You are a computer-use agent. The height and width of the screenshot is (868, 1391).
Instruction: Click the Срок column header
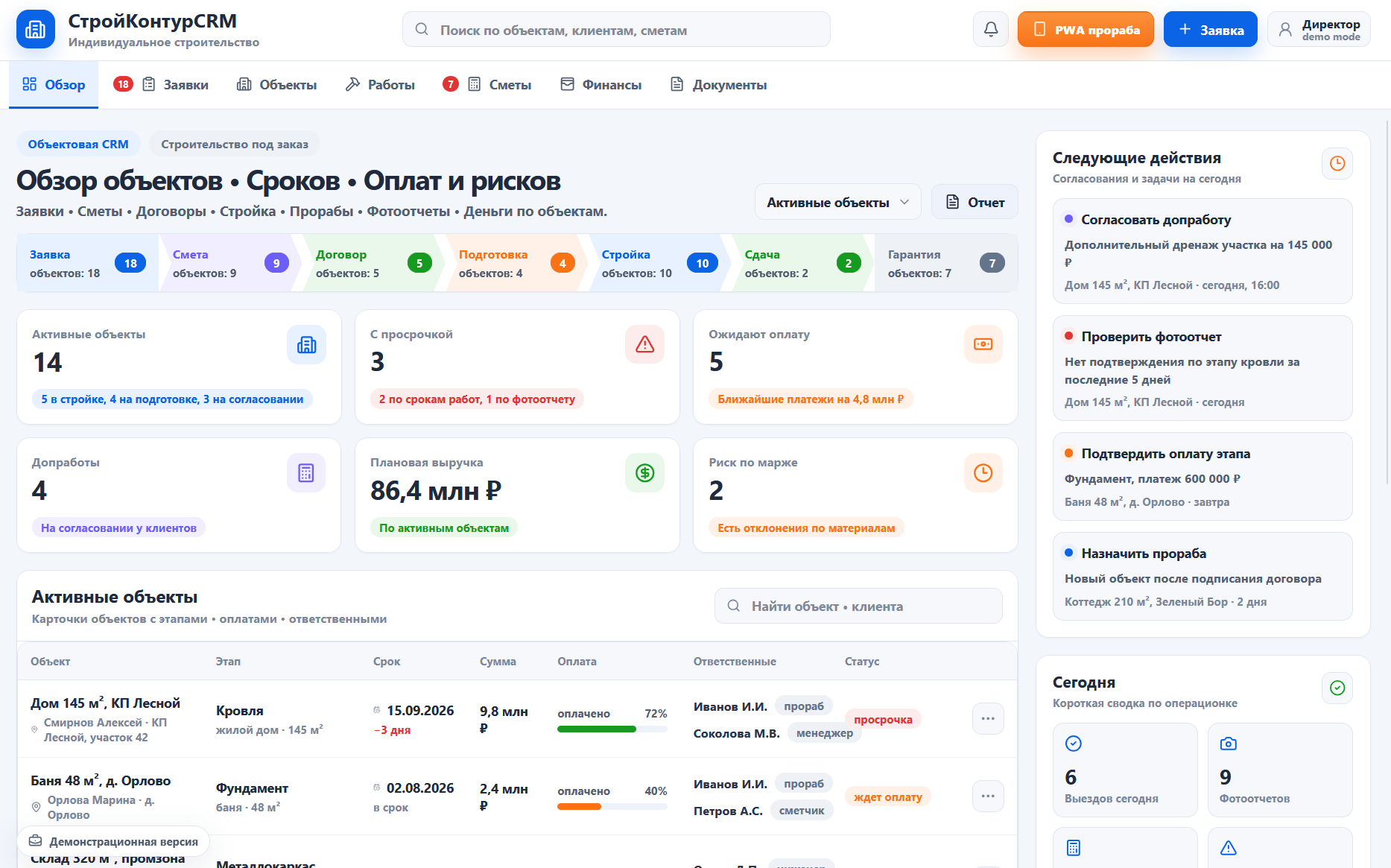(x=387, y=661)
